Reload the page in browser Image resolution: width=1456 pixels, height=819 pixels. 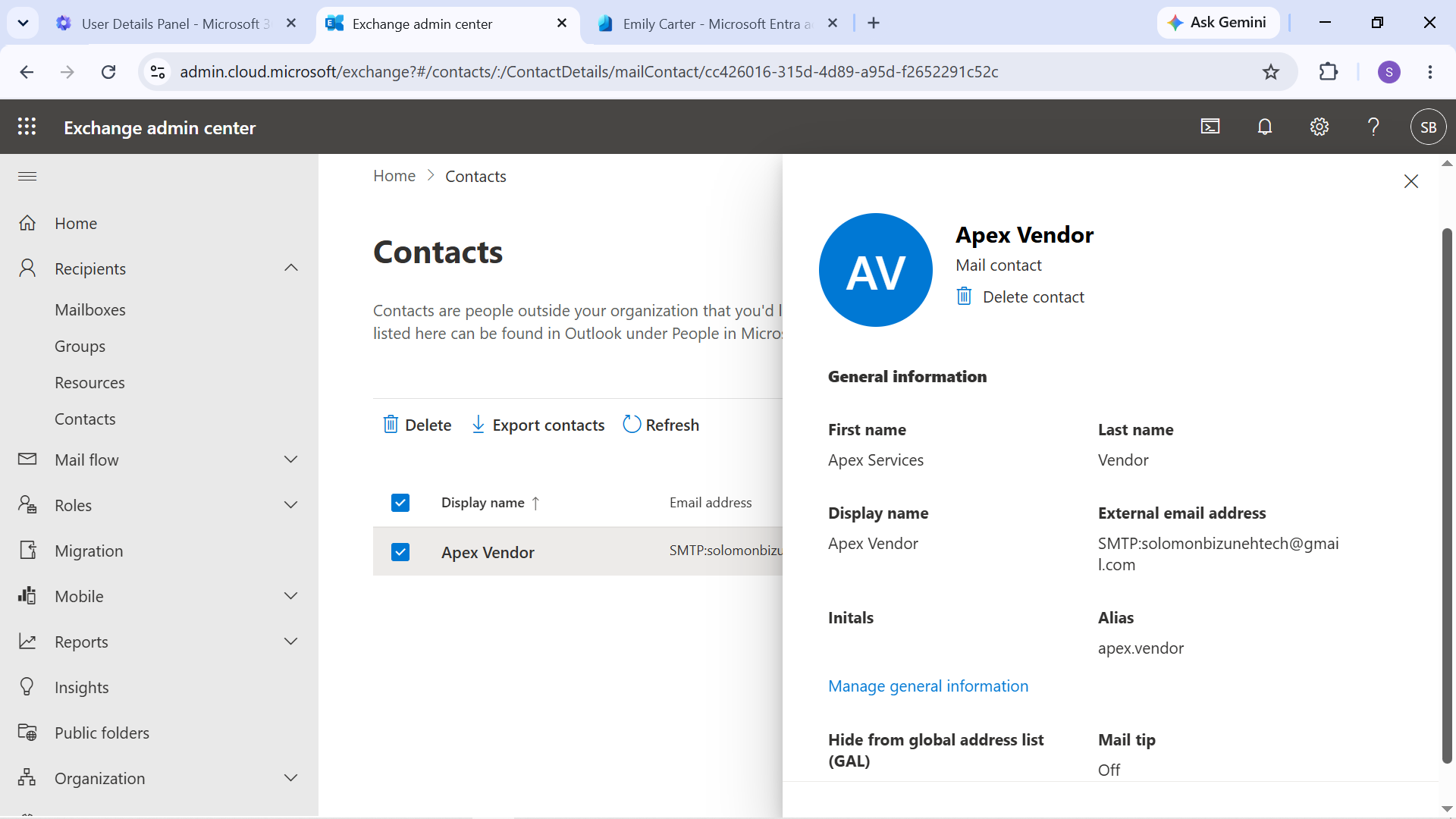(x=108, y=72)
